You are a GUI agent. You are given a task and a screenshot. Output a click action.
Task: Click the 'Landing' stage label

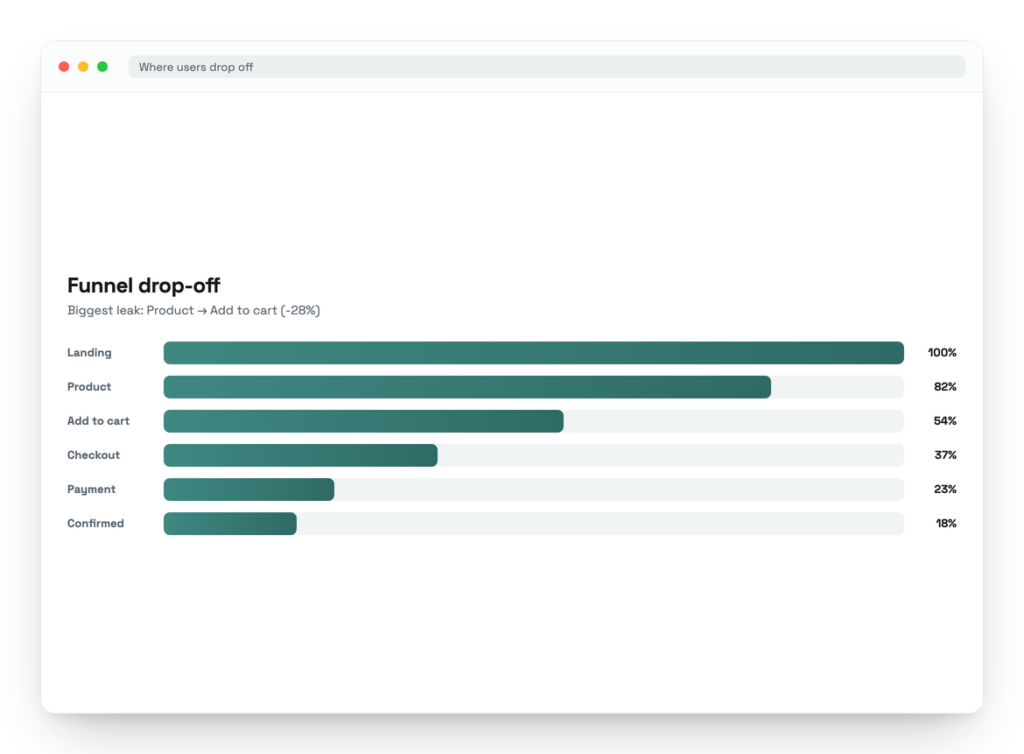[x=89, y=353]
